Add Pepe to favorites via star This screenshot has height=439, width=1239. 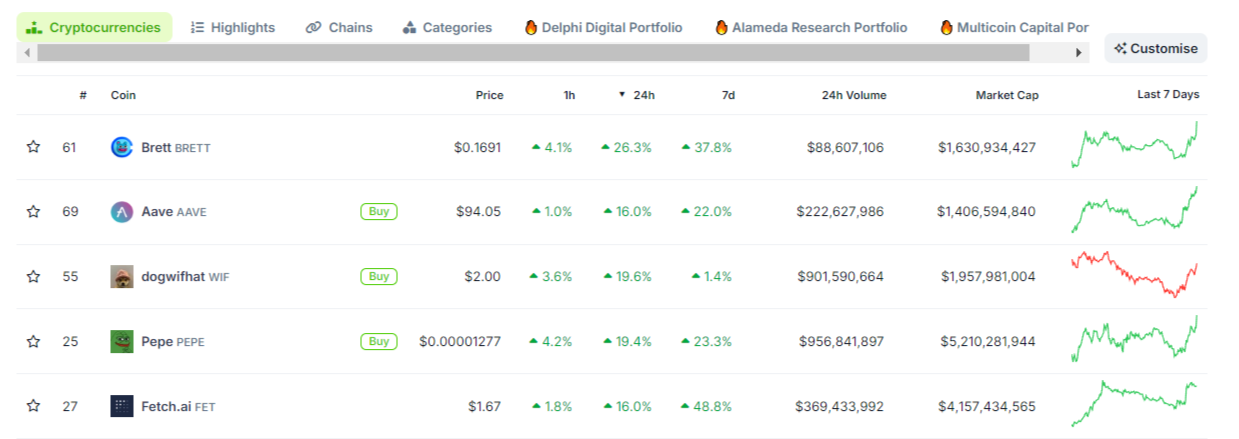(33, 342)
